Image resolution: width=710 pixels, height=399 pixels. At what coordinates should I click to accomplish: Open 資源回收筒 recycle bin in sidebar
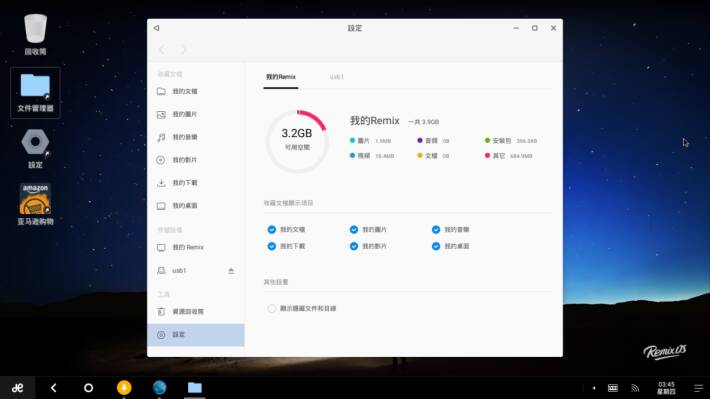click(196, 312)
